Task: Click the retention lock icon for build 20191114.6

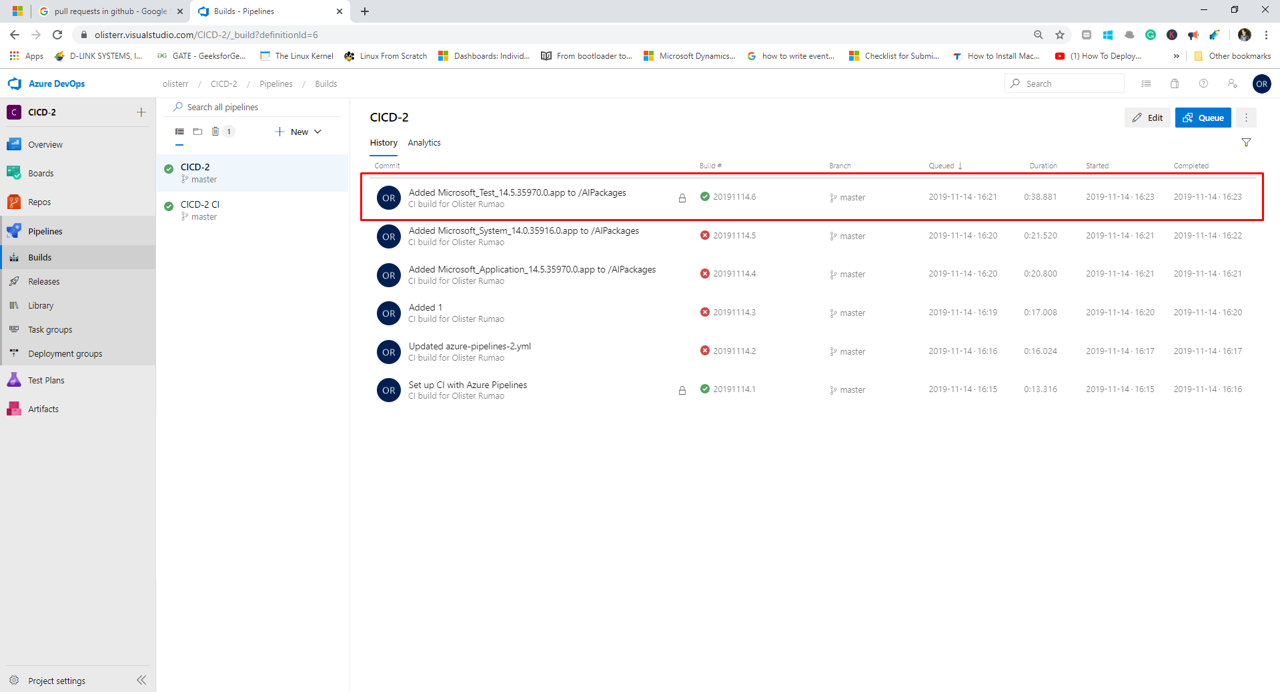Action: coord(682,198)
